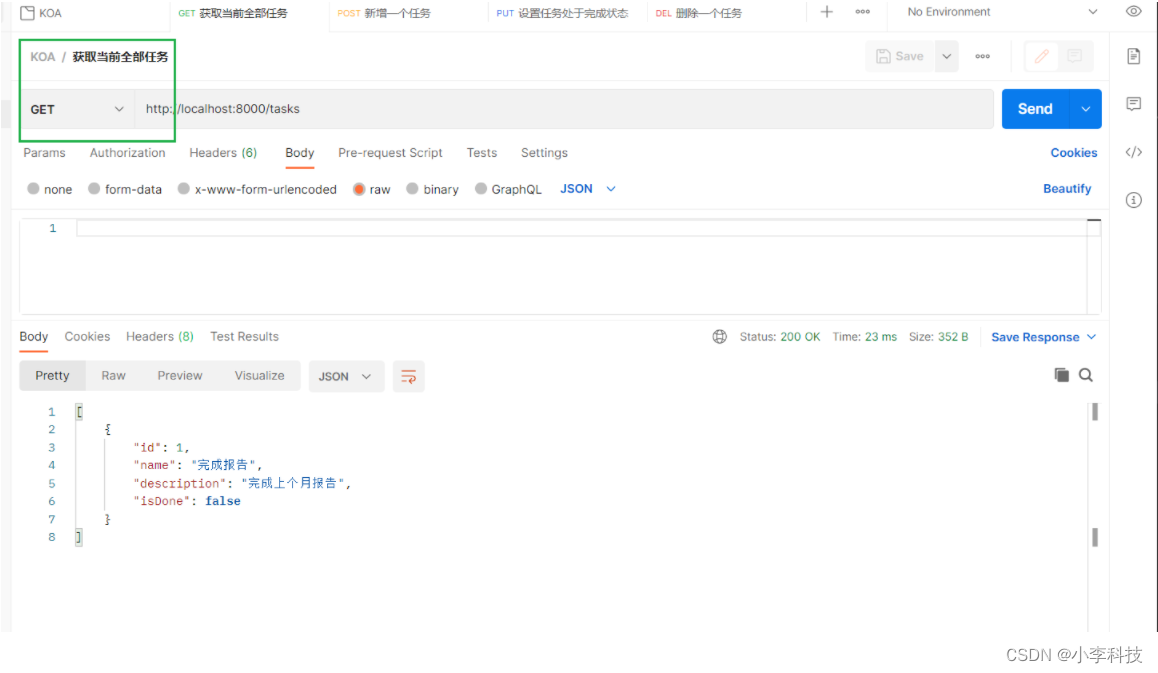Click the Beautify link
The height and width of the screenshot is (673, 1158).
(1066, 189)
